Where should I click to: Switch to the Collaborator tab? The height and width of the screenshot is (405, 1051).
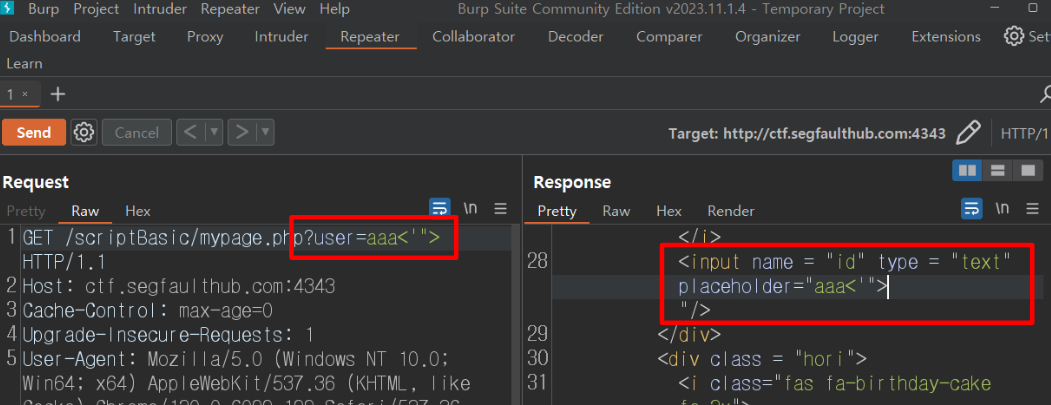pos(474,37)
